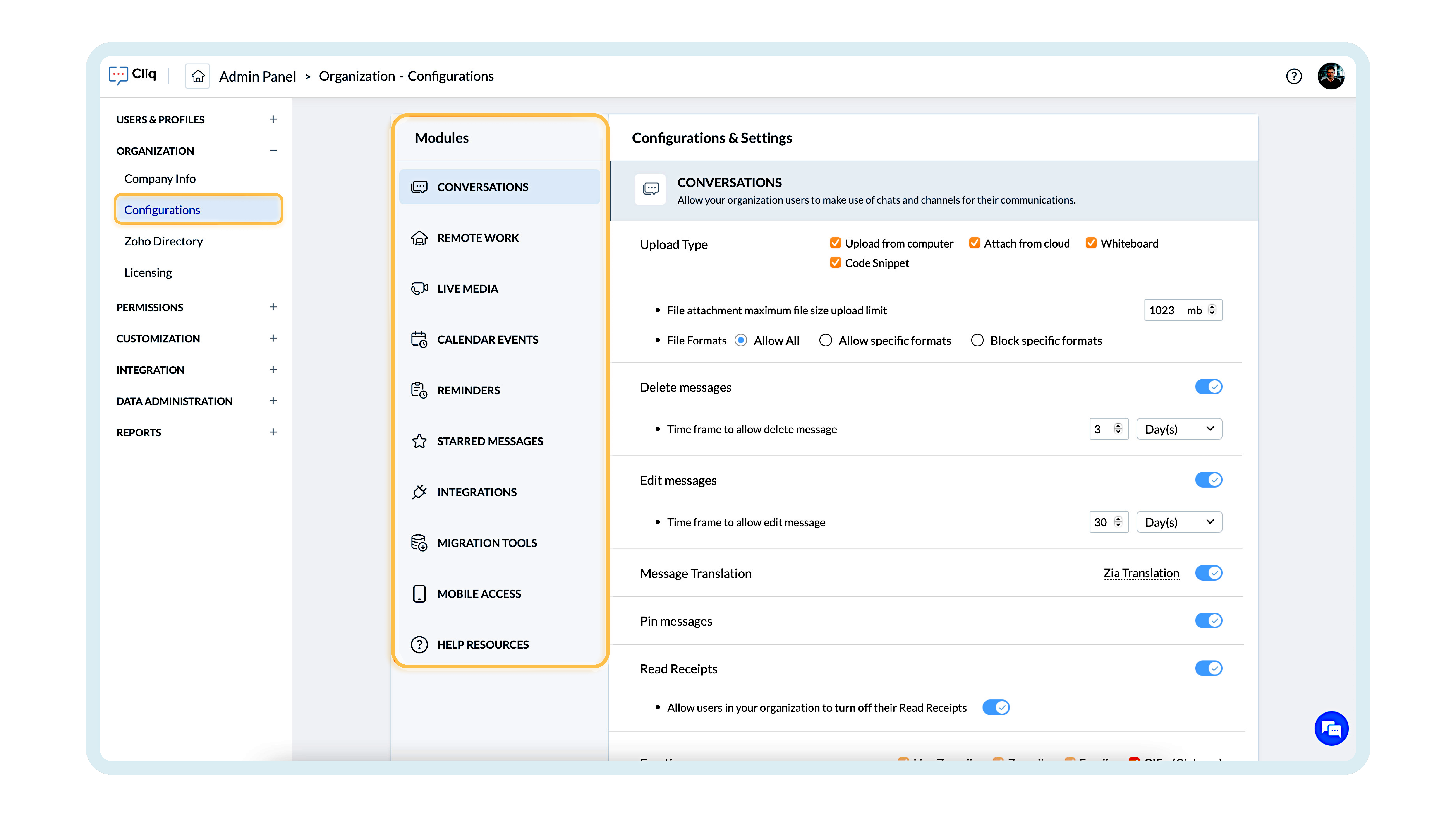1456x817 pixels.
Task: Go to Company Info menu item
Action: [x=160, y=179]
